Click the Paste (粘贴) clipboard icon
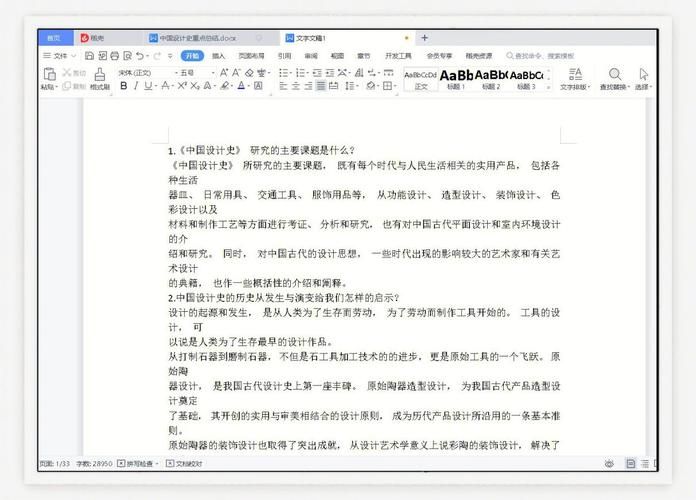Image resolution: width=696 pixels, height=500 pixels. point(48,78)
